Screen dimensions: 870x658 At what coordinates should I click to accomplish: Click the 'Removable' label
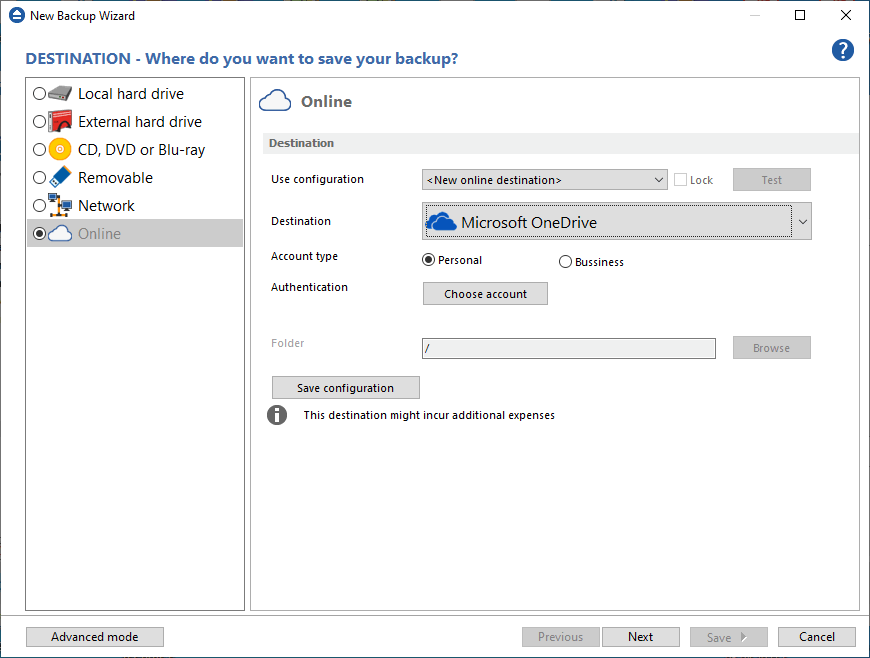(115, 178)
